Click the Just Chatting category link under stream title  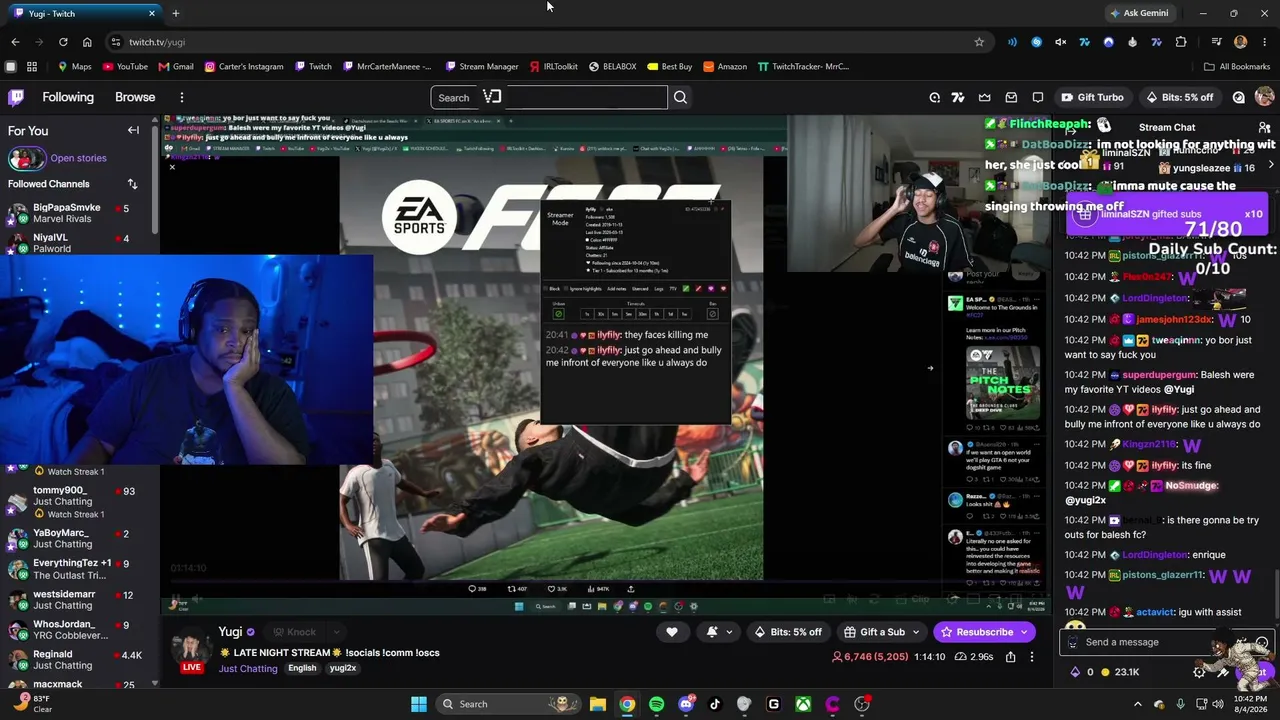[x=248, y=669]
